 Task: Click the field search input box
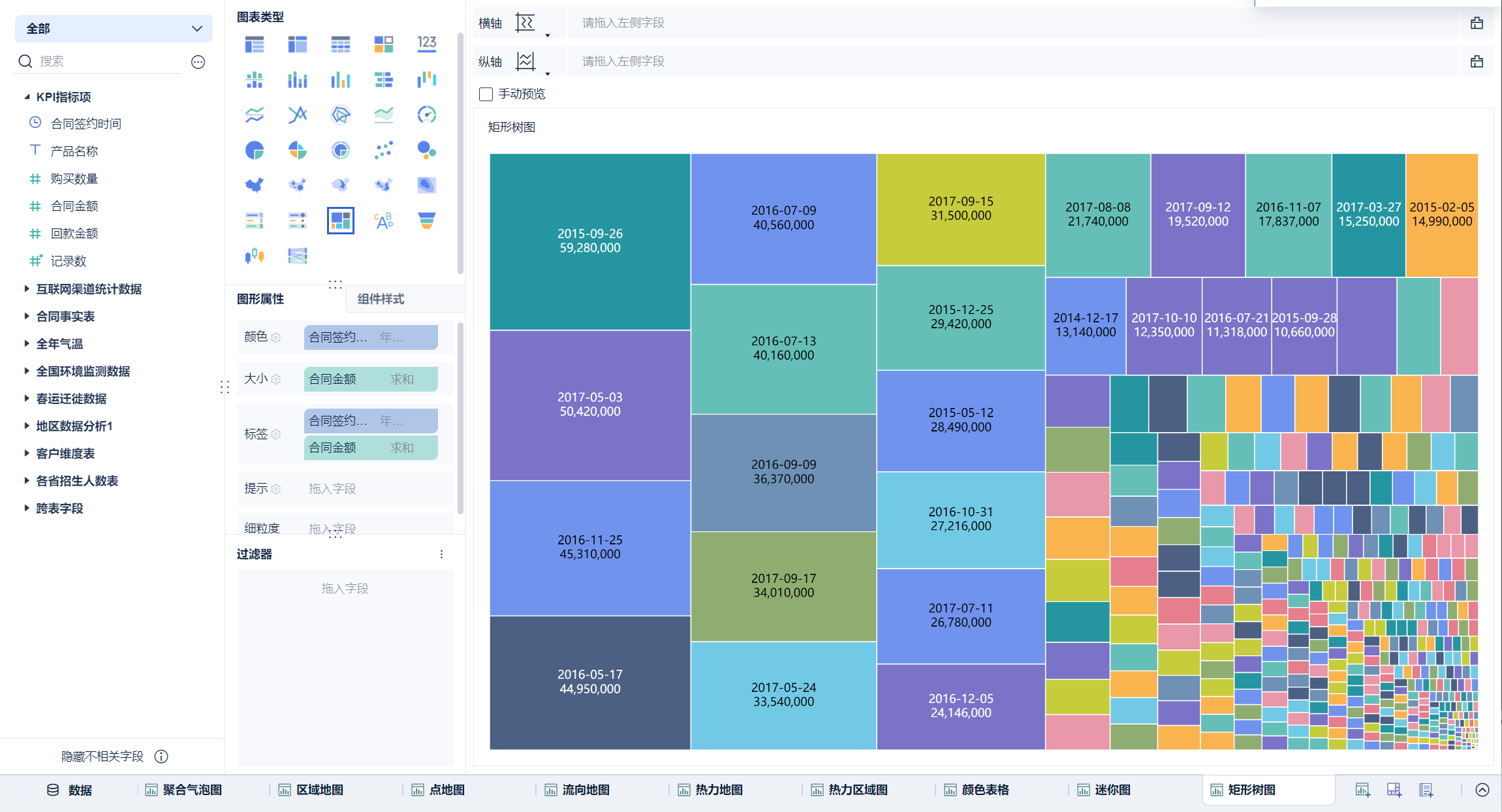pyautogui.click(x=108, y=61)
